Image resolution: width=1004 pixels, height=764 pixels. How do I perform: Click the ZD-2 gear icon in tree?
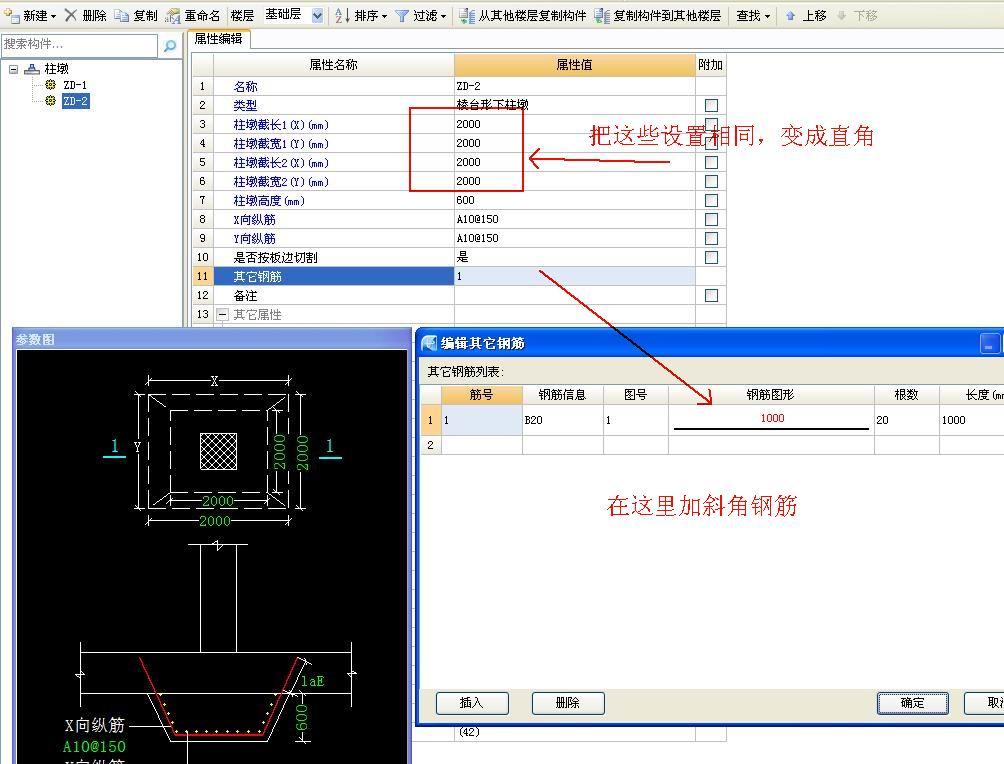coord(51,101)
